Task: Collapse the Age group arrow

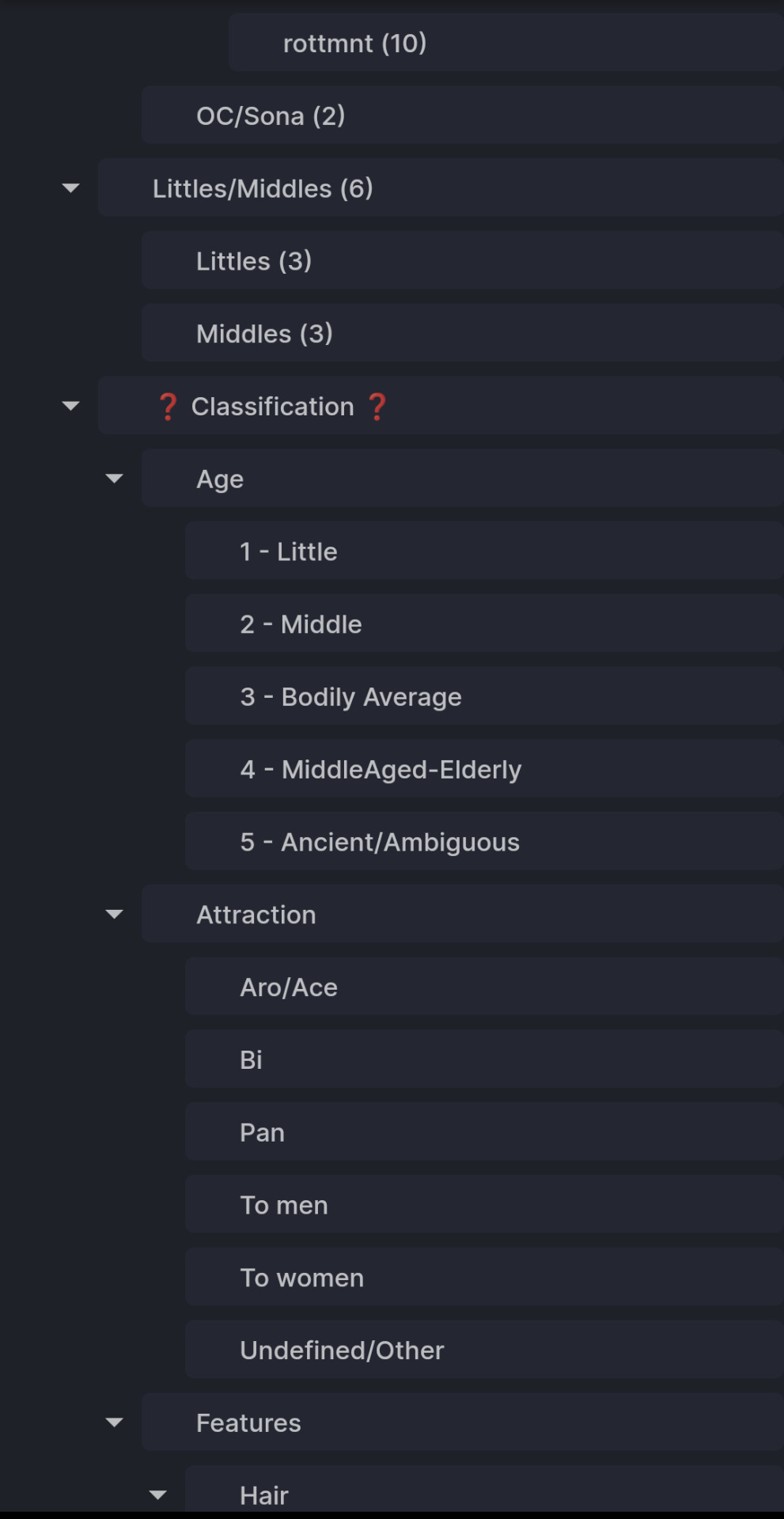Action: pos(114,479)
